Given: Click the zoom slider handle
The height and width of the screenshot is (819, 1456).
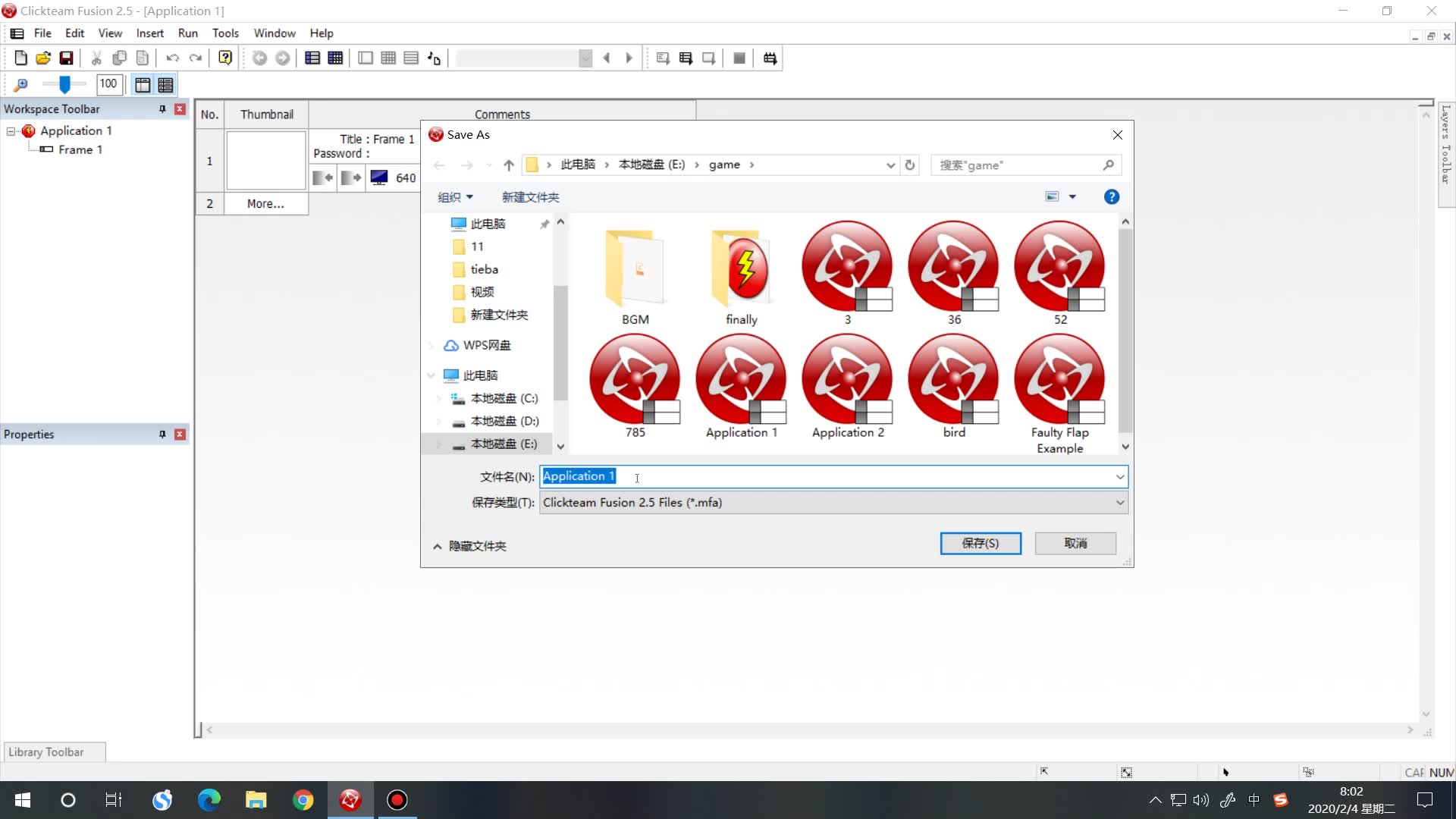Looking at the screenshot, I should pyautogui.click(x=65, y=84).
